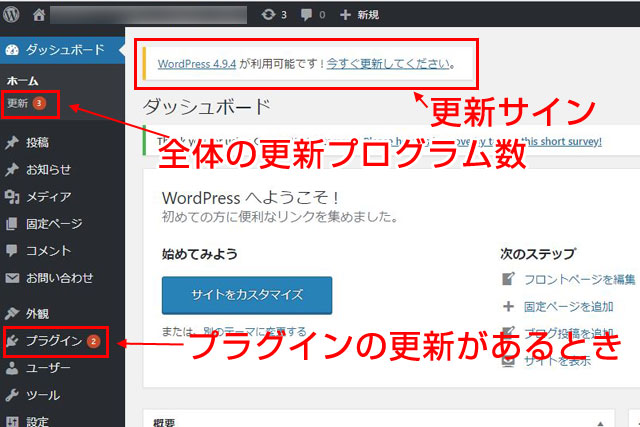Open フロントページを編集 link

pos(580,280)
